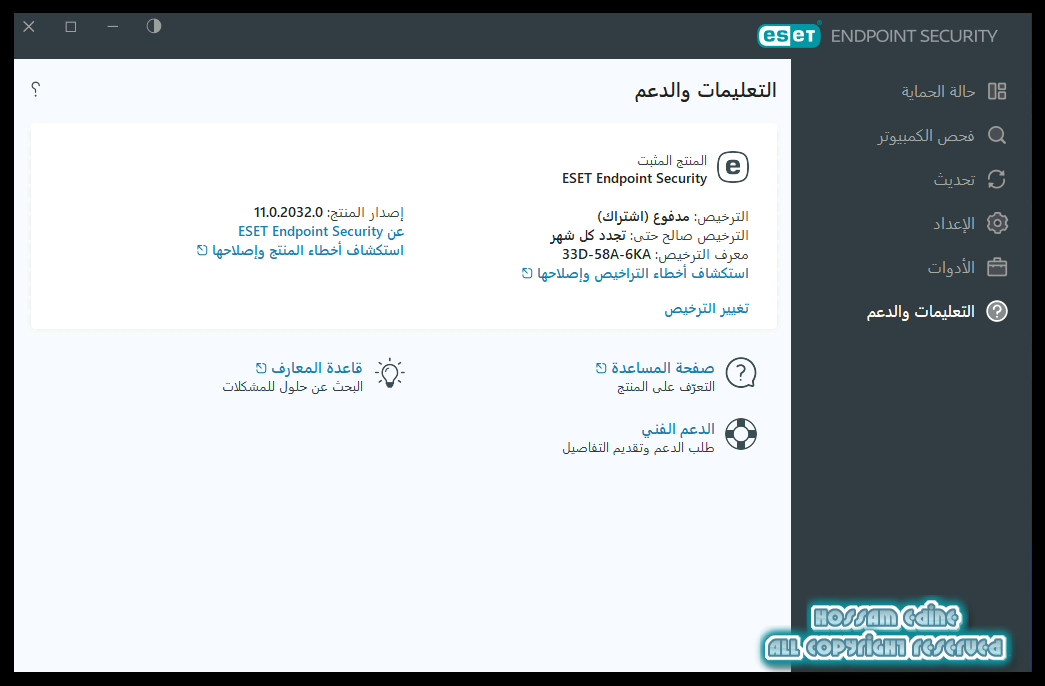
Task: Toggle the contrast half-circle icon in title bar
Action: click(x=154, y=26)
